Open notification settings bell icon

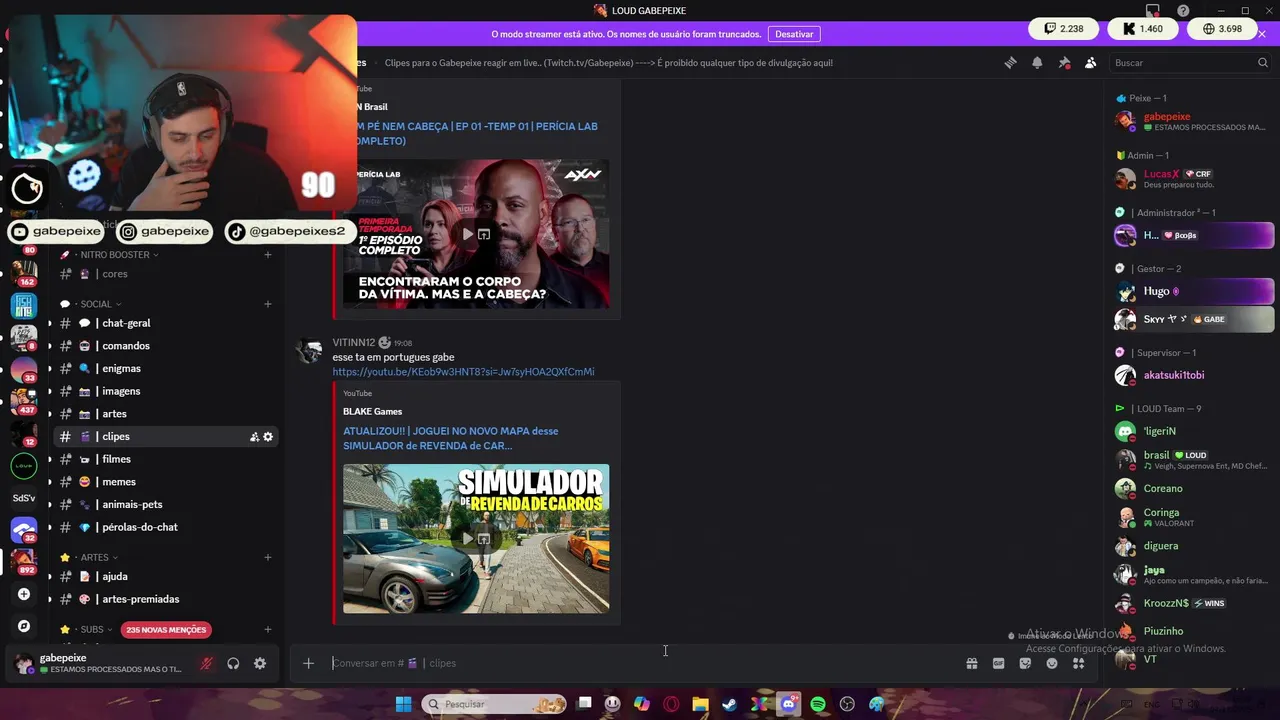[1037, 62]
